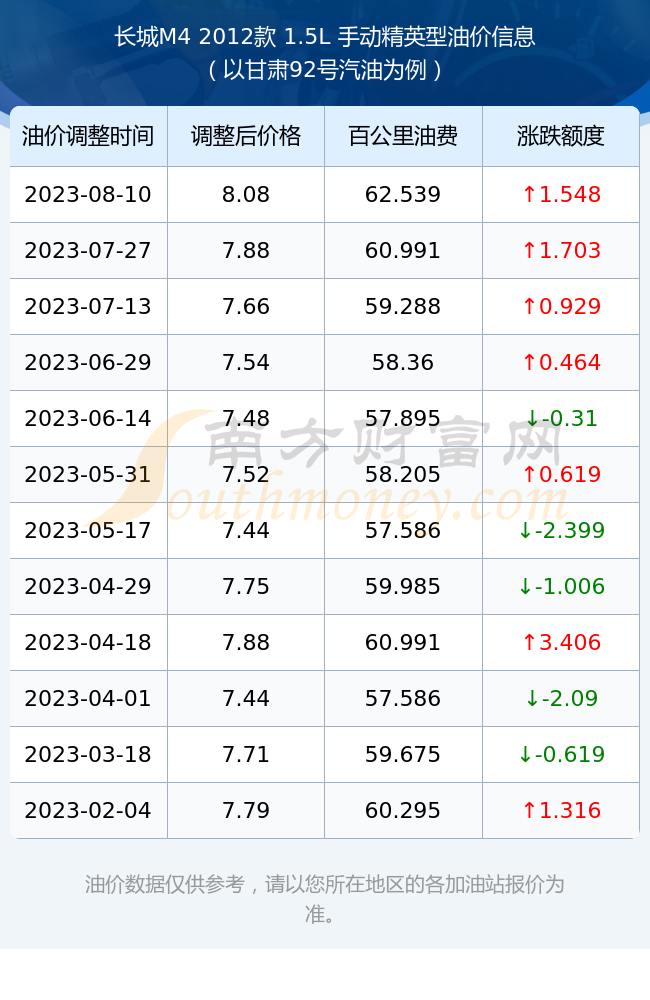Screen dimensions: 650x1000
Task: Select the 8.08 price cell
Action: pos(246,195)
